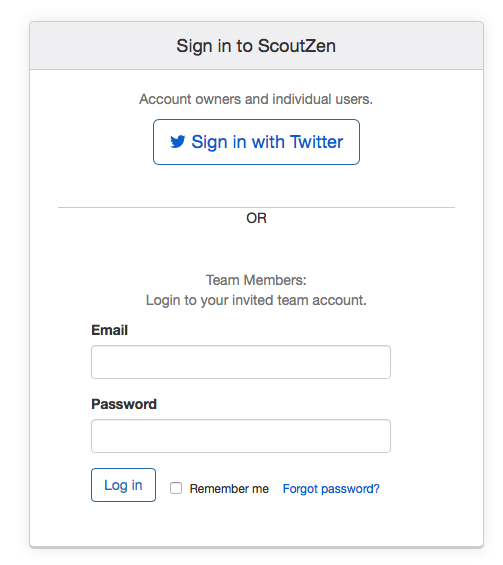Click the Log in button
The width and height of the screenshot is (503, 565).
[123, 485]
